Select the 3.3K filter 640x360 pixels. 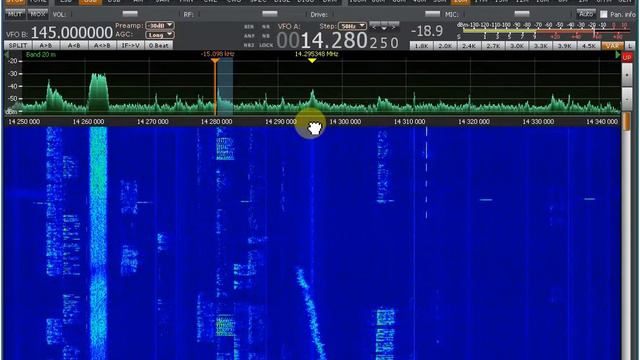[541, 46]
